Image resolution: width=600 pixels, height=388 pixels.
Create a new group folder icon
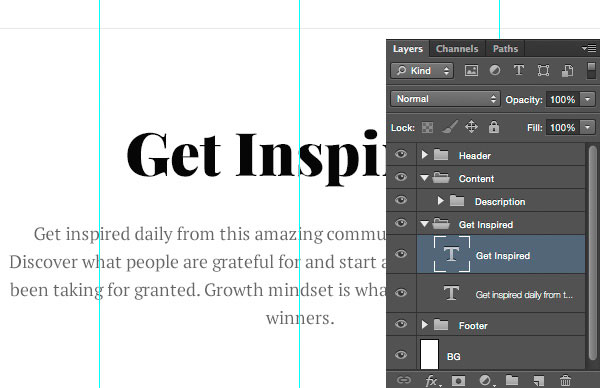(512, 380)
